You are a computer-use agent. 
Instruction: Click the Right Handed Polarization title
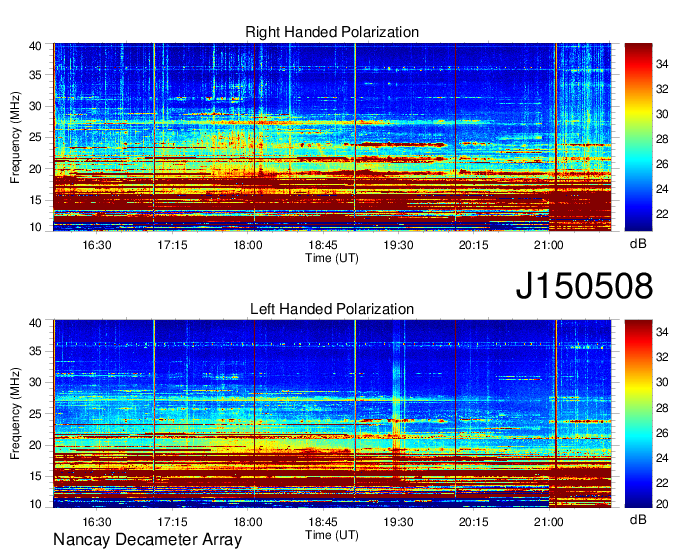coord(332,32)
